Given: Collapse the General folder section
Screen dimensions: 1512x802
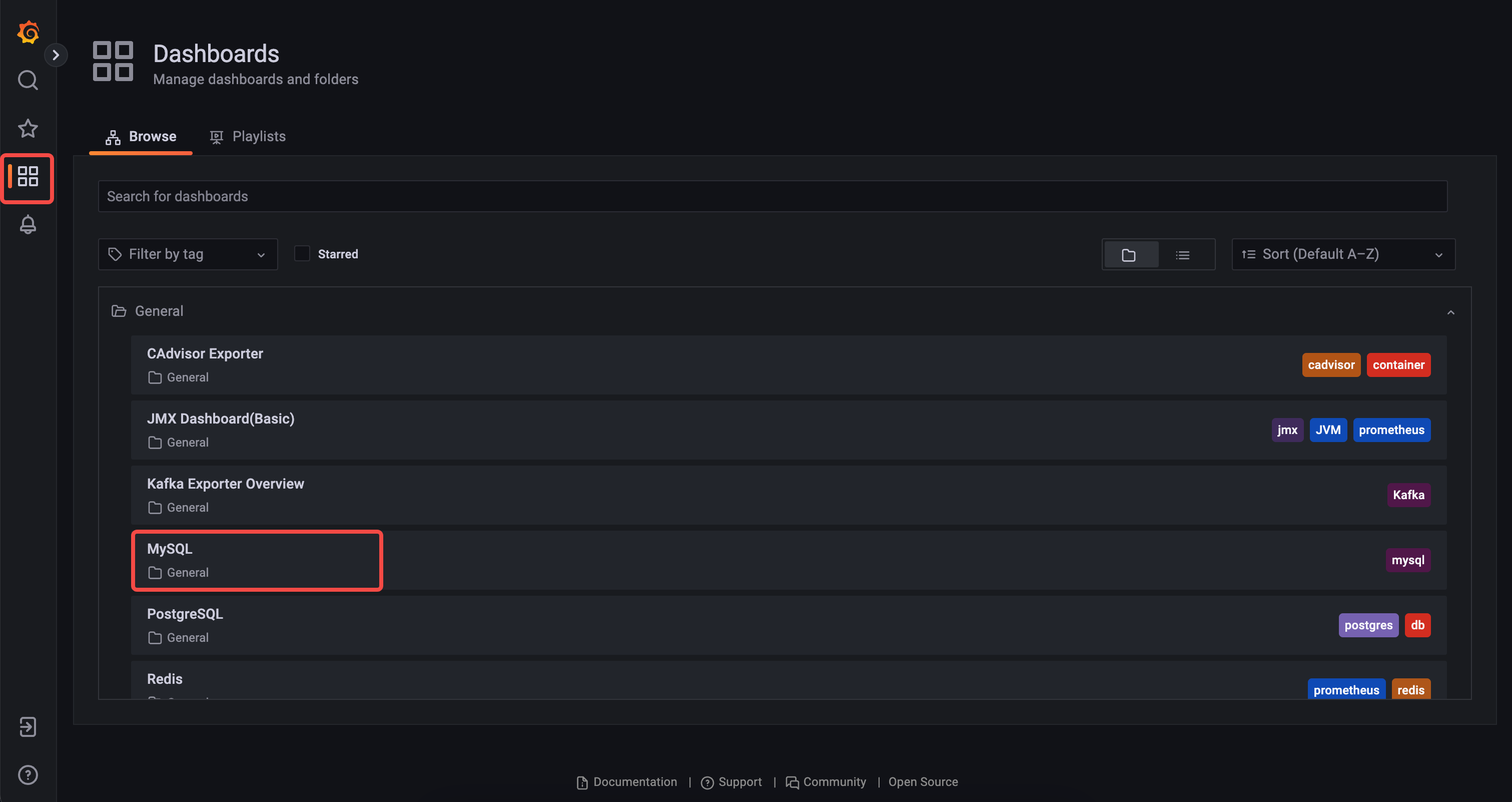Looking at the screenshot, I should click(x=1450, y=312).
